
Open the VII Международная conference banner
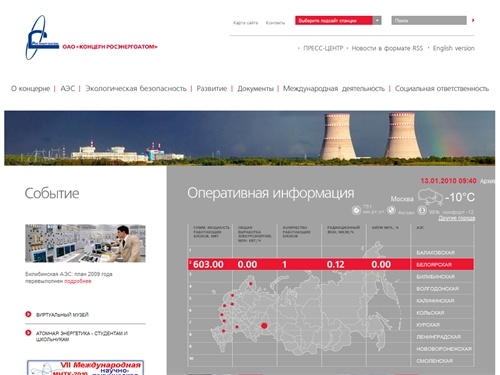coord(85,367)
